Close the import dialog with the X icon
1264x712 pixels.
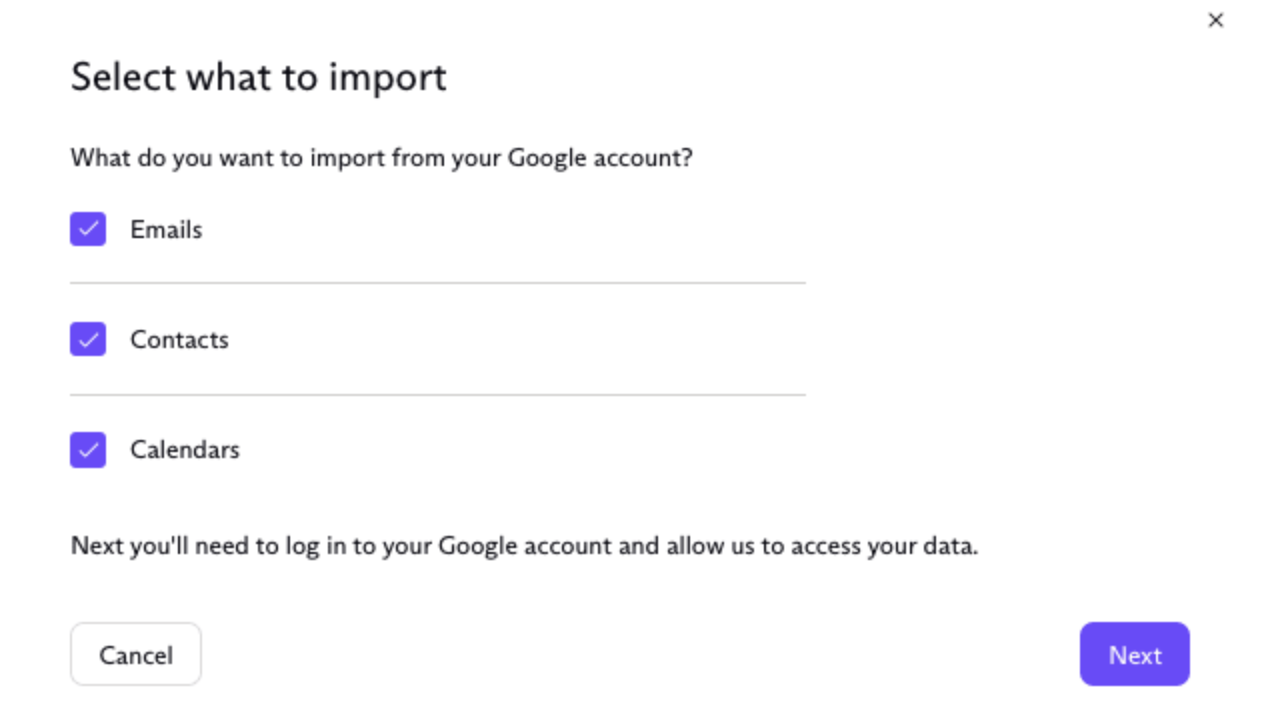[x=1215, y=20]
